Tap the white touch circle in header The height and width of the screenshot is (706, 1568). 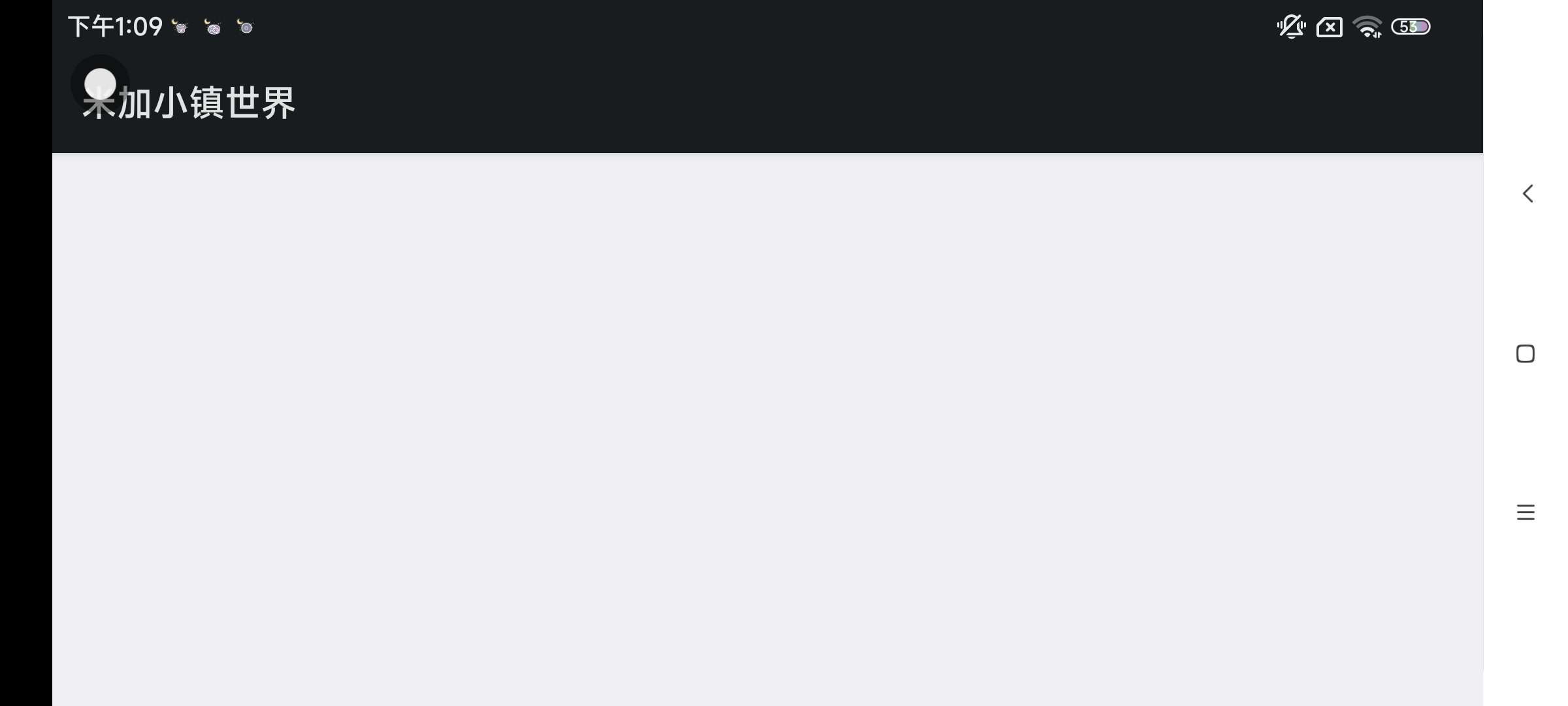100,84
